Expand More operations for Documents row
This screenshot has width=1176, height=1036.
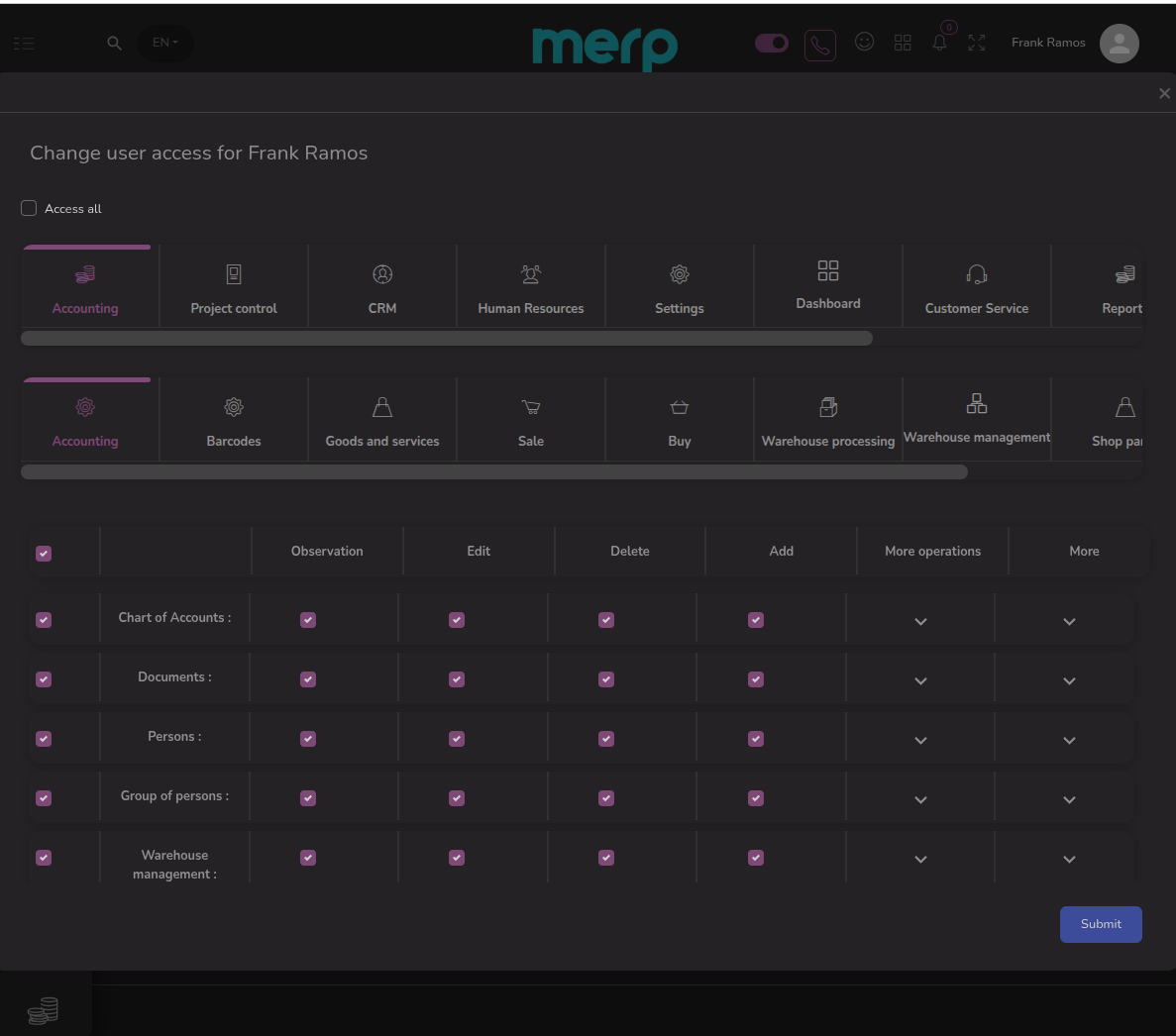[920, 681]
